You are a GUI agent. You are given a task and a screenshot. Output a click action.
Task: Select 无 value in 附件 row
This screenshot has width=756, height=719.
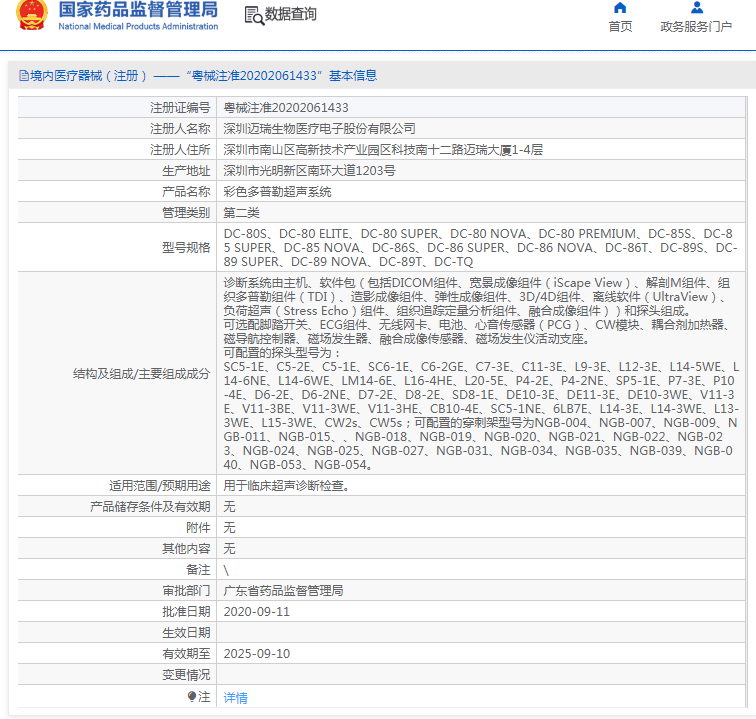click(229, 528)
